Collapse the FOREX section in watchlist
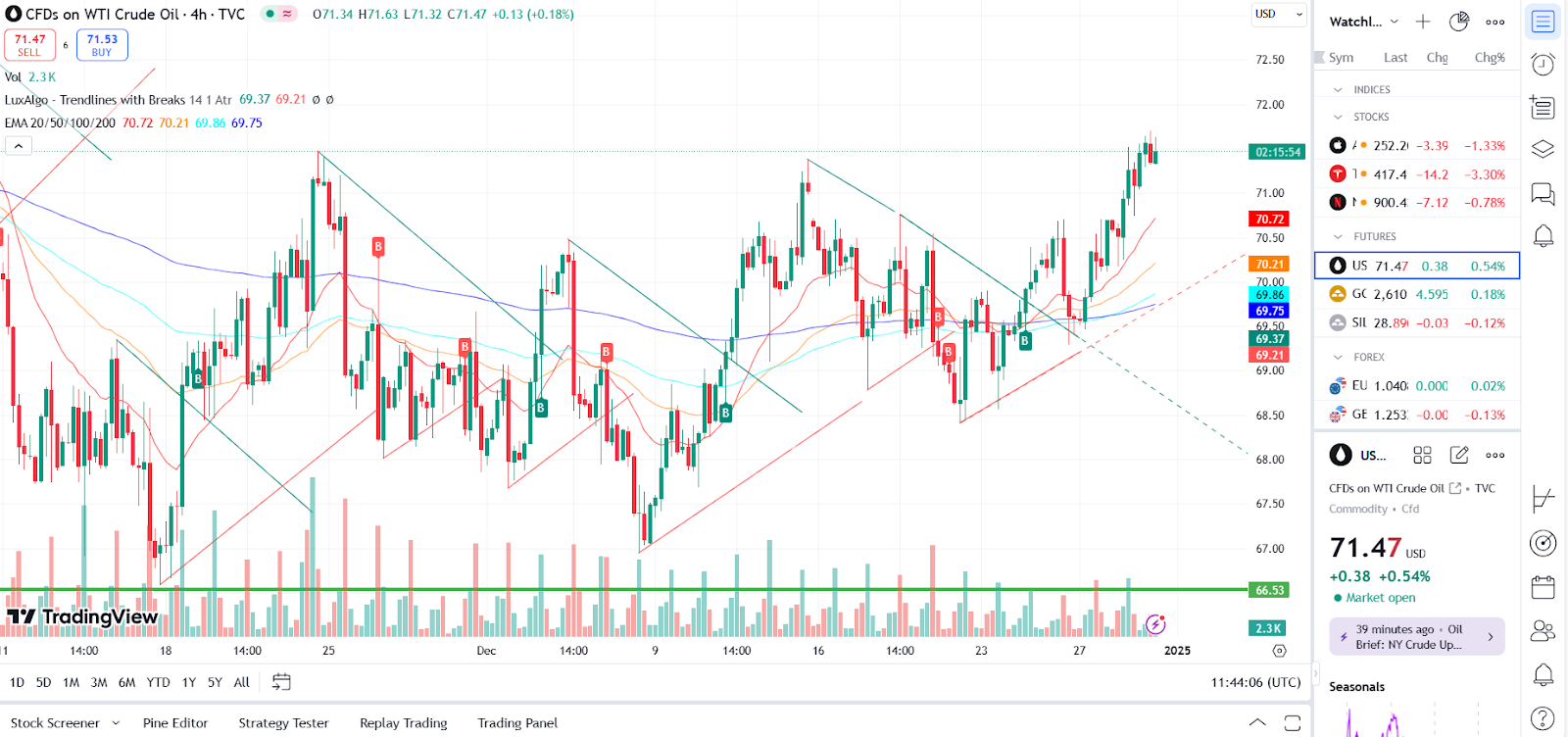 (1338, 357)
